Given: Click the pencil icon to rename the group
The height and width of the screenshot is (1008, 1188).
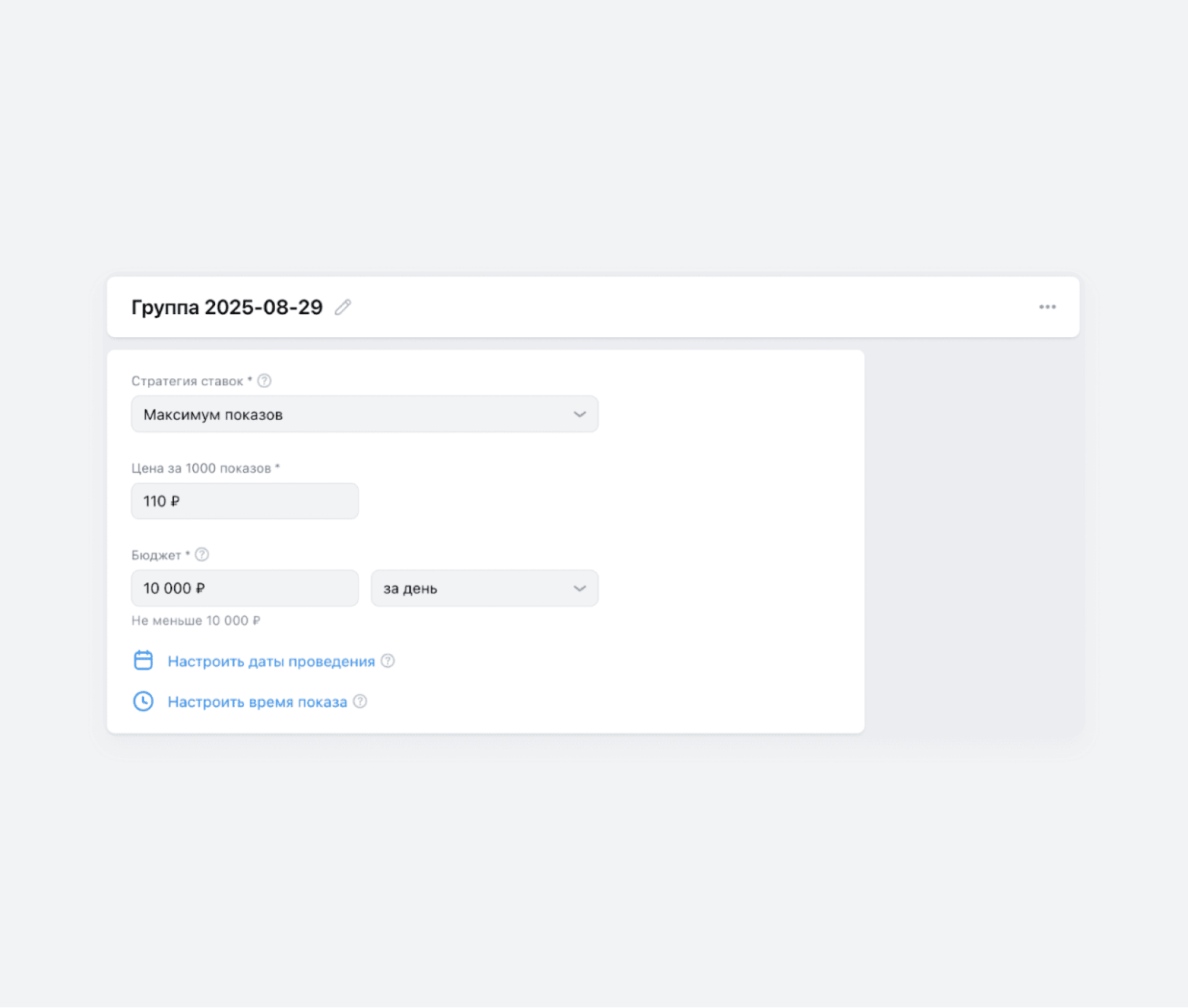Looking at the screenshot, I should [342, 307].
